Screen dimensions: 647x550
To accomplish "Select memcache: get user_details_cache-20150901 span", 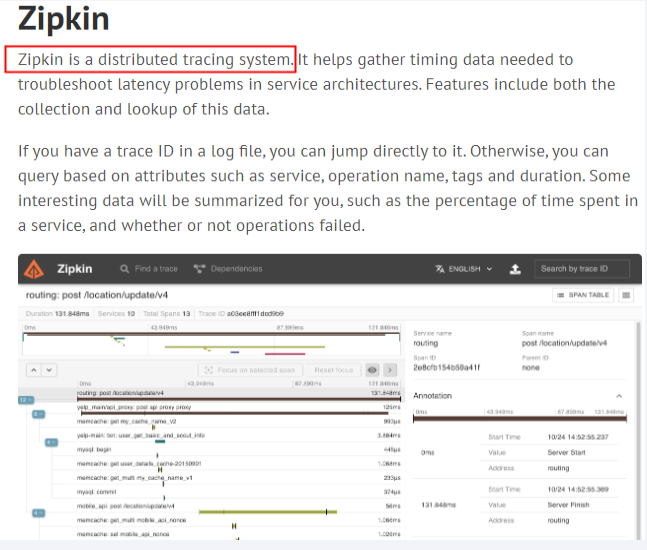I will 238,466.
